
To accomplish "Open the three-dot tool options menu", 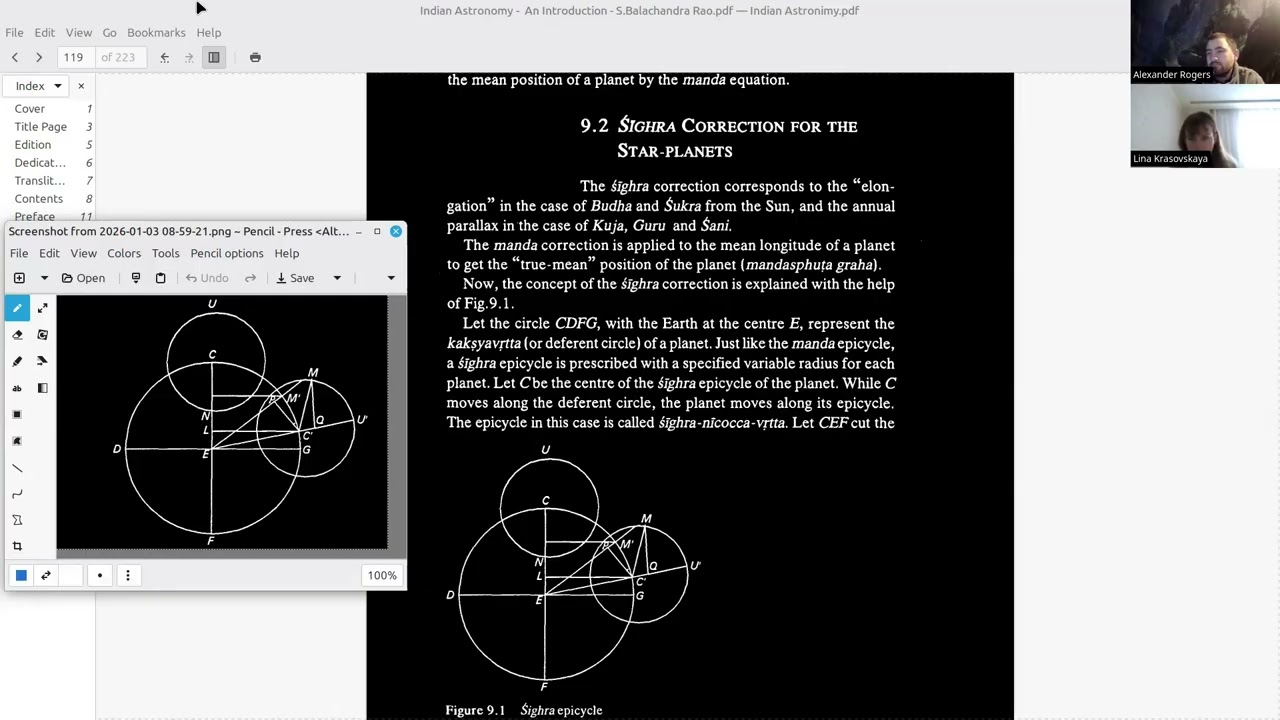I will coord(128,575).
